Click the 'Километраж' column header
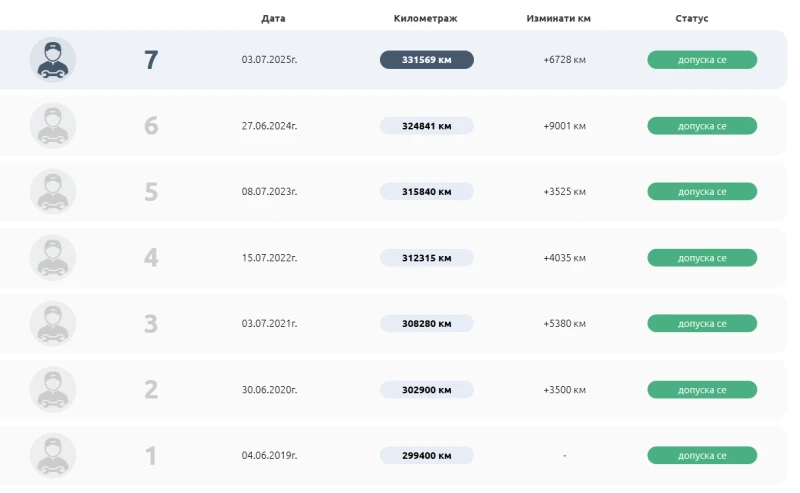Screen dimensions: 800x493 tap(427, 19)
